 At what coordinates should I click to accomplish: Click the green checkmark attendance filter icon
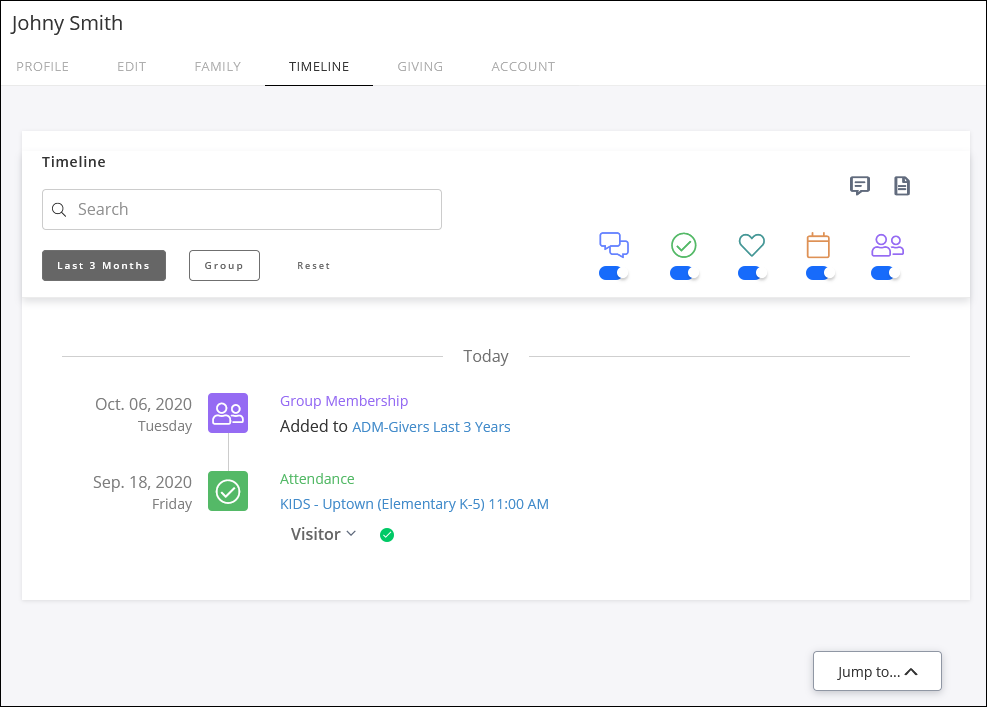684,244
